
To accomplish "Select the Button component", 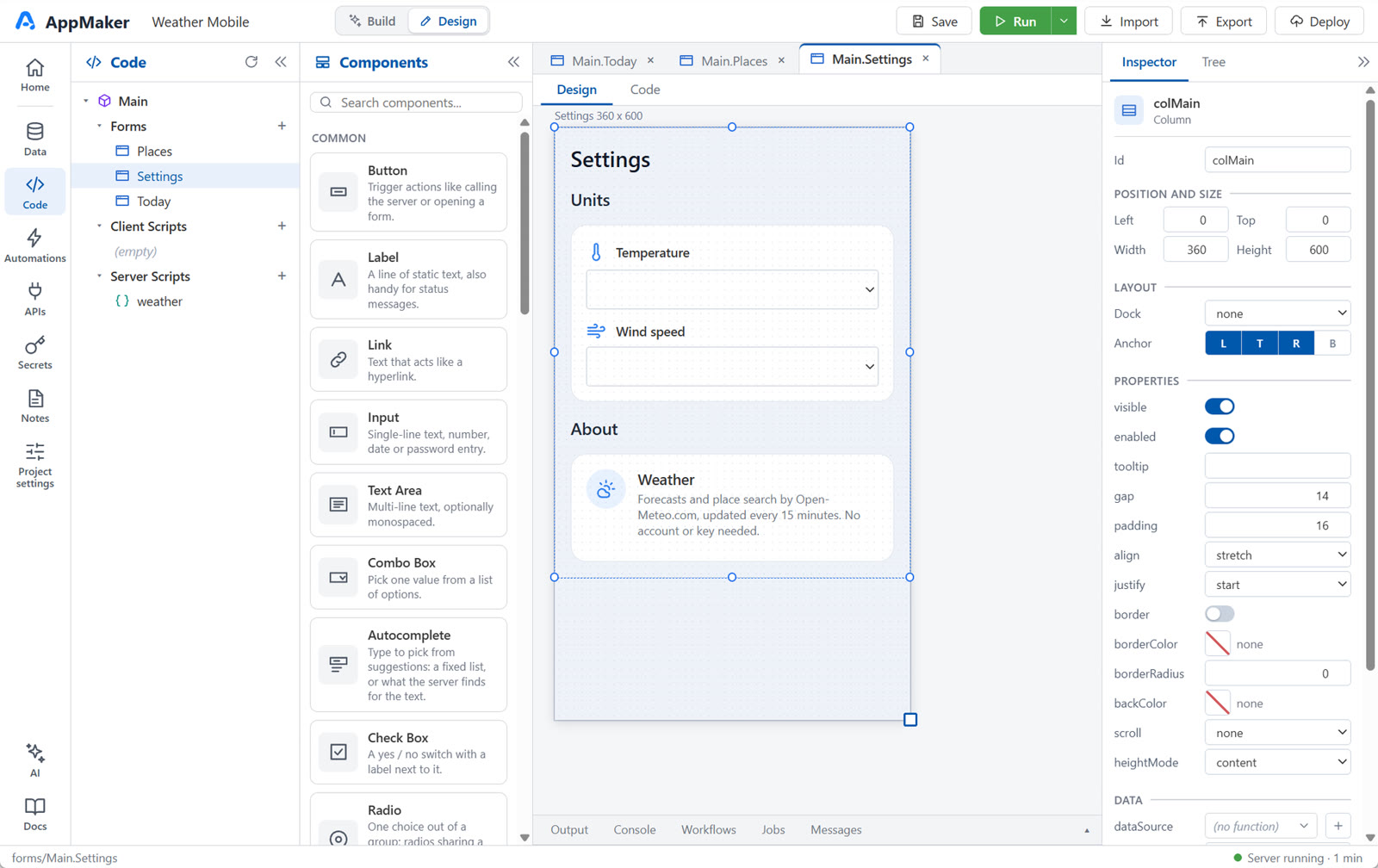I will (x=408, y=192).
